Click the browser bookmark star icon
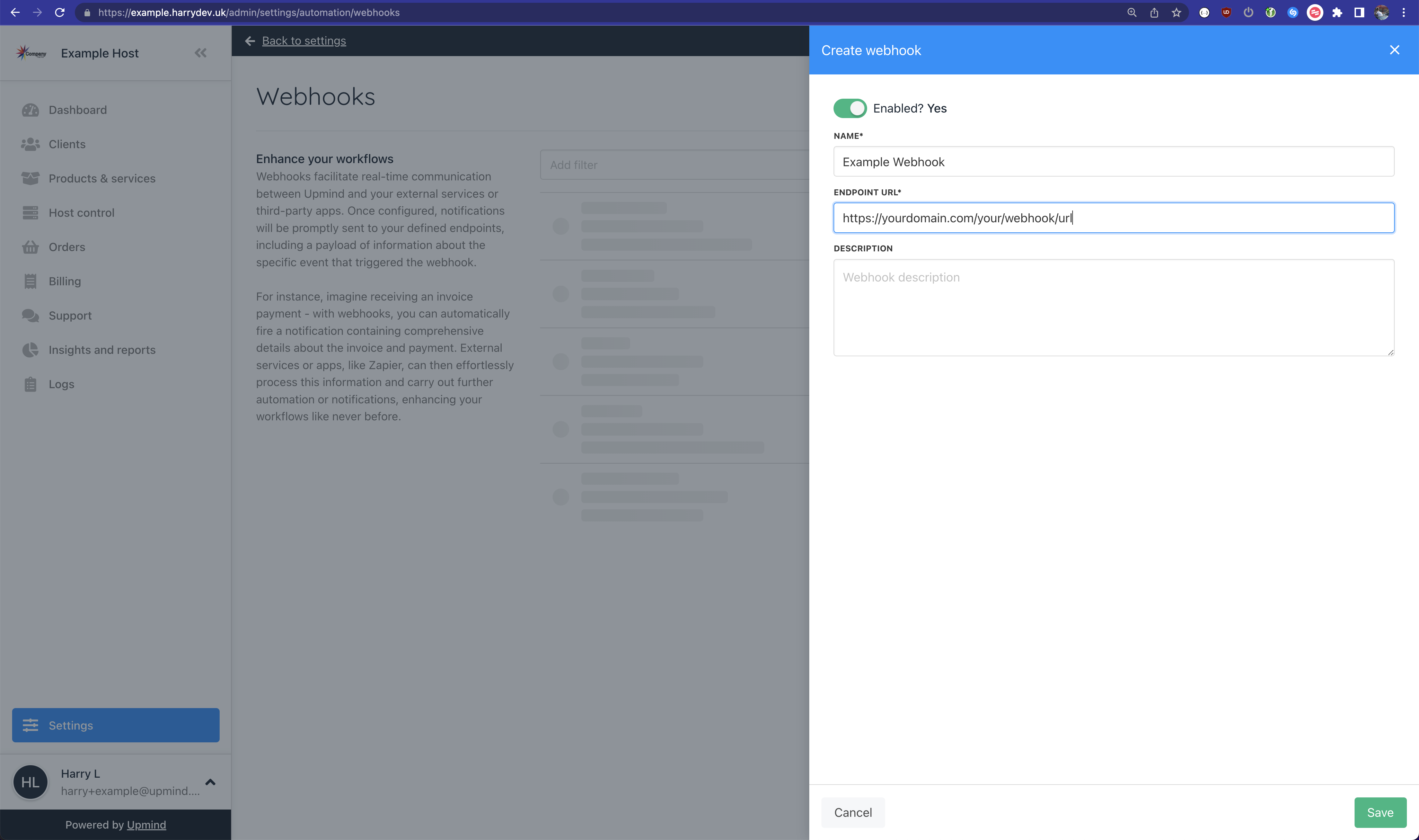 [x=1176, y=12]
